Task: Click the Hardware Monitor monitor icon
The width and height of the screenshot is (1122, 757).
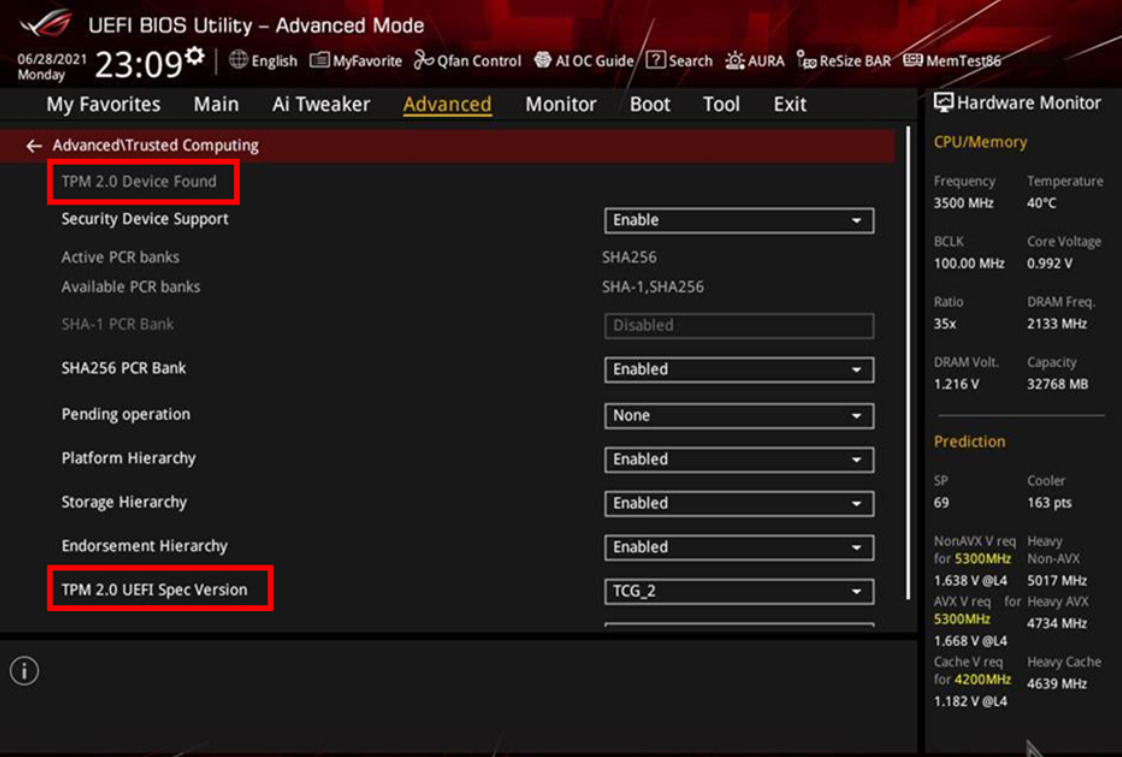Action: point(943,103)
